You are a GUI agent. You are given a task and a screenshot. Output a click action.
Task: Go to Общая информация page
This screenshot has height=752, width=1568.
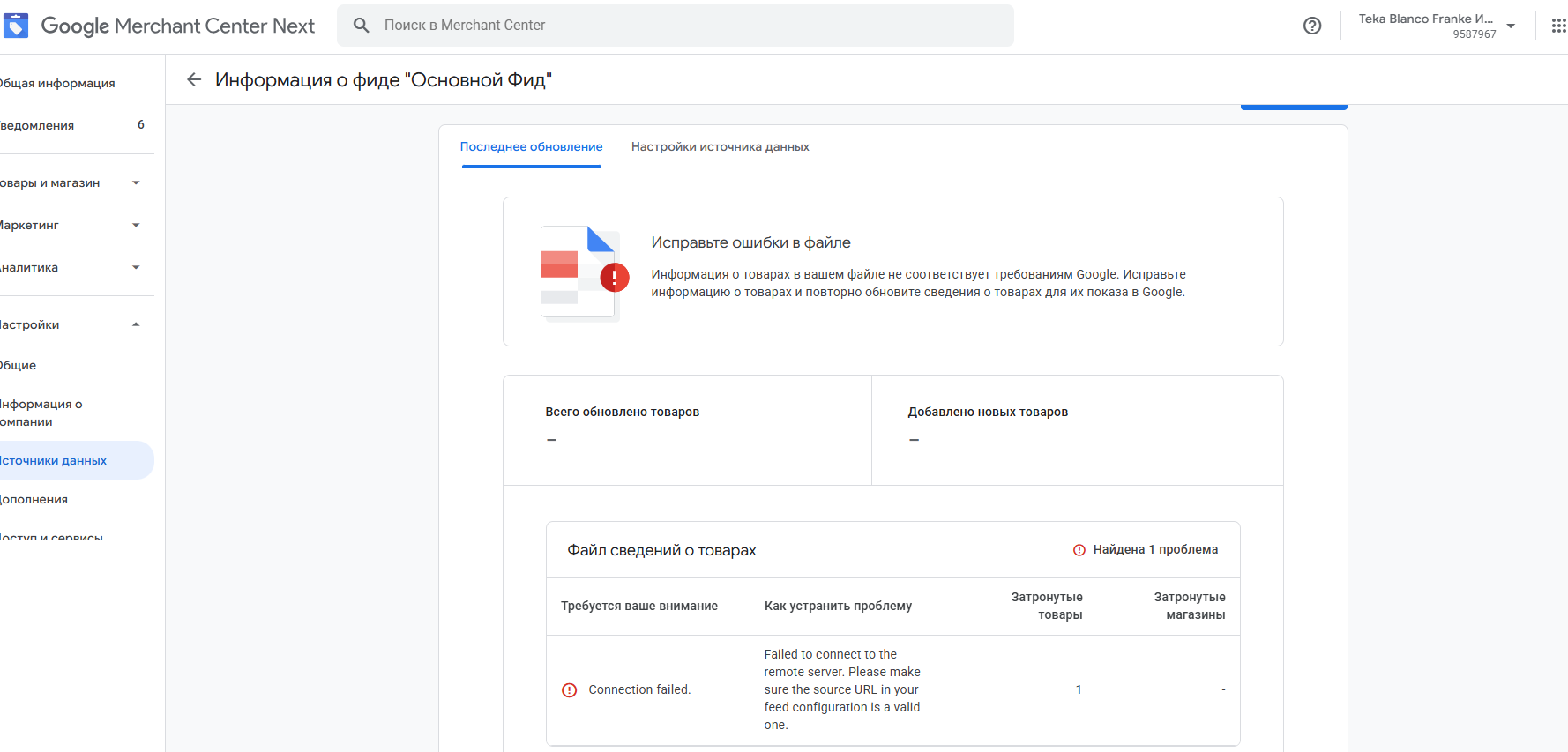58,84
